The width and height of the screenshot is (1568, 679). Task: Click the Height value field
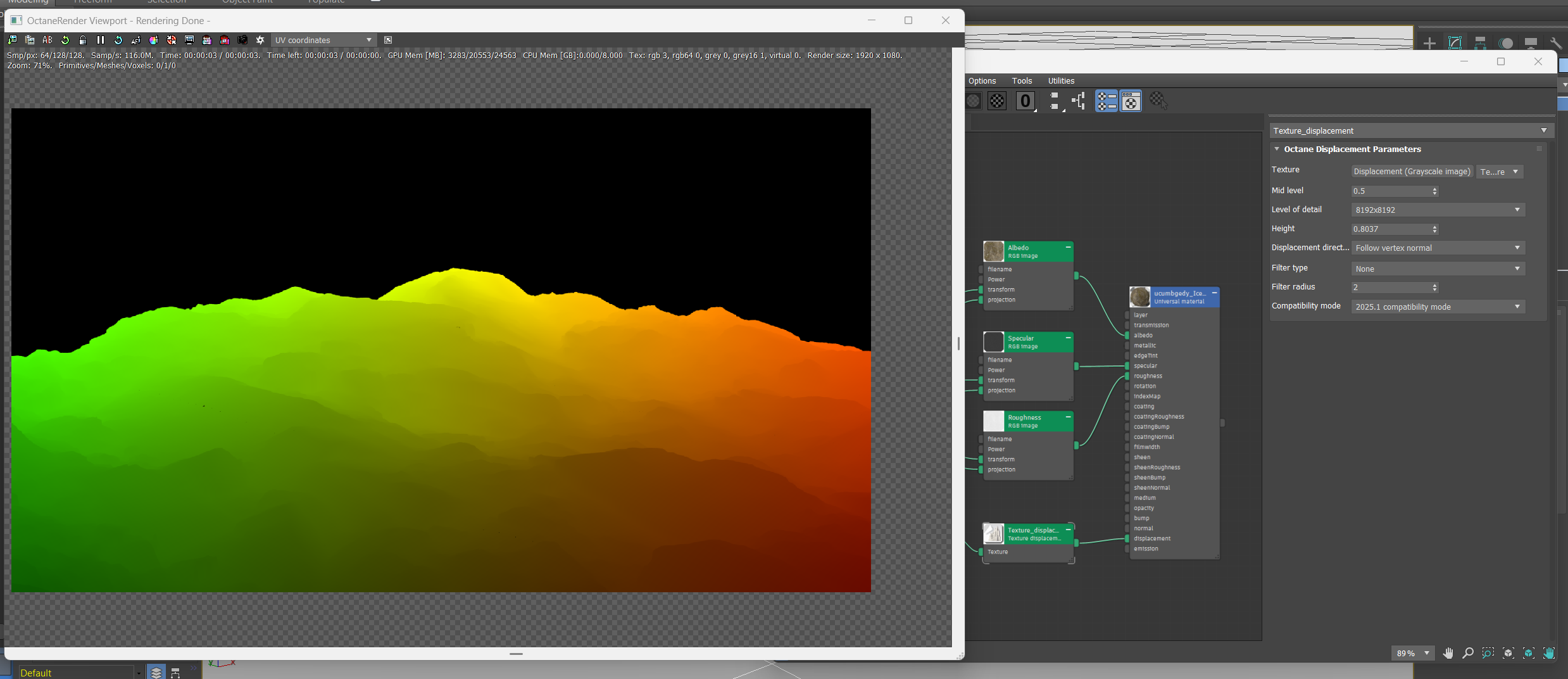pyautogui.click(x=1391, y=229)
